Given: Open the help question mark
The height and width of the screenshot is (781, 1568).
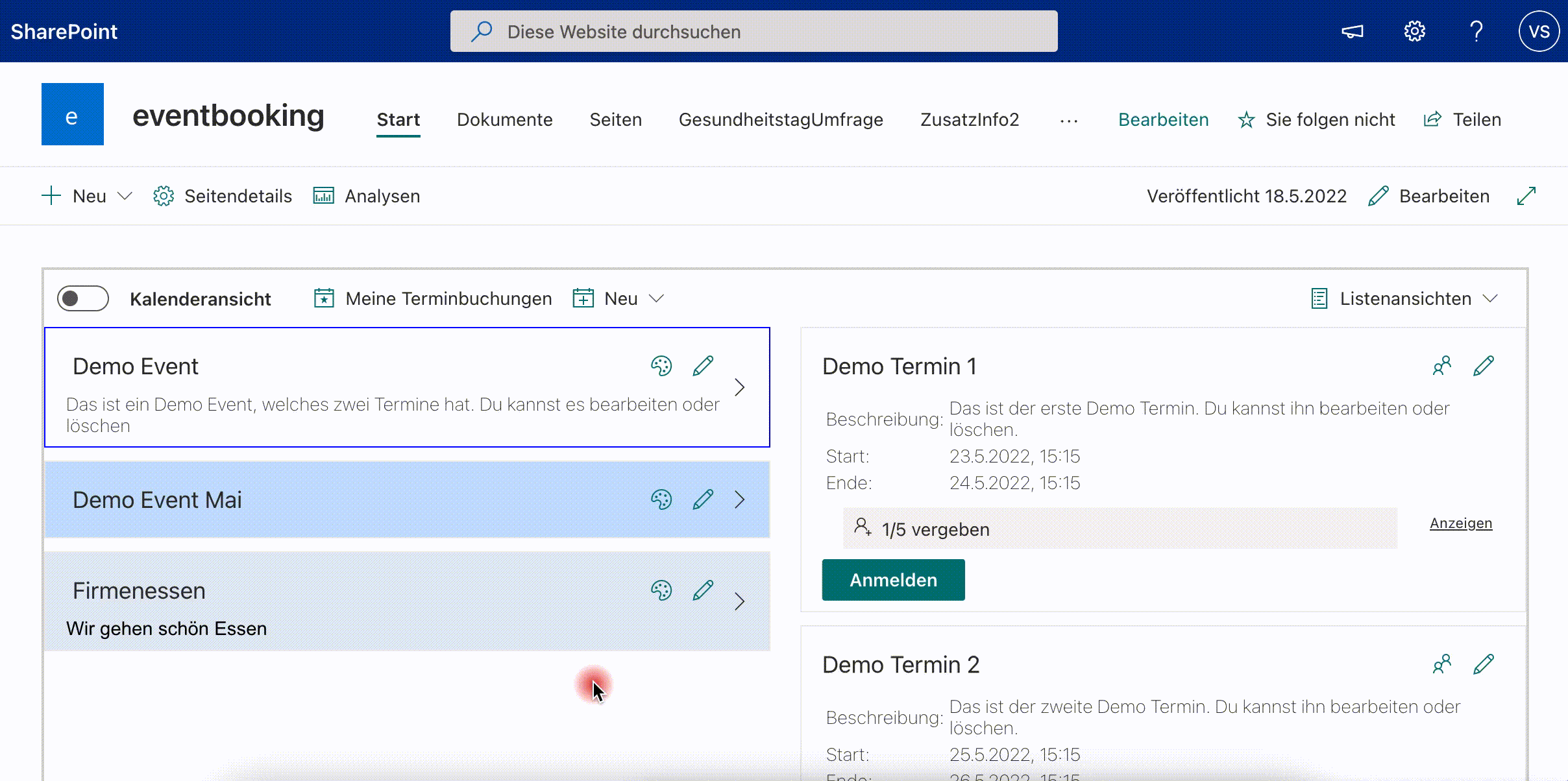Looking at the screenshot, I should coord(1476,31).
